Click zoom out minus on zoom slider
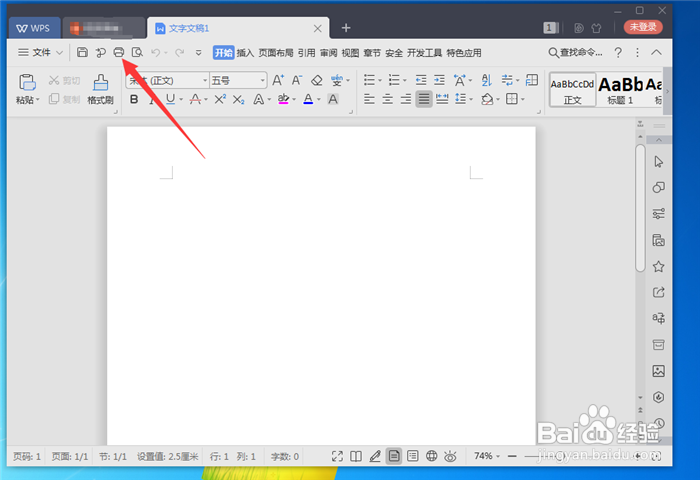The image size is (700, 480). [512, 456]
